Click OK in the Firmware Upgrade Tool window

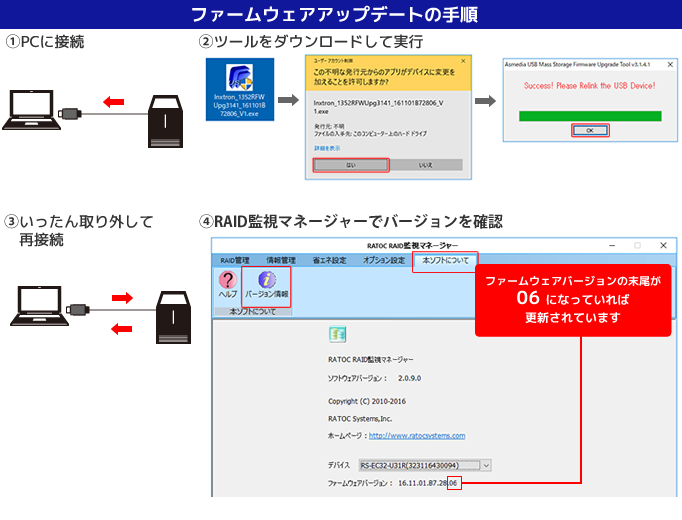click(590, 130)
